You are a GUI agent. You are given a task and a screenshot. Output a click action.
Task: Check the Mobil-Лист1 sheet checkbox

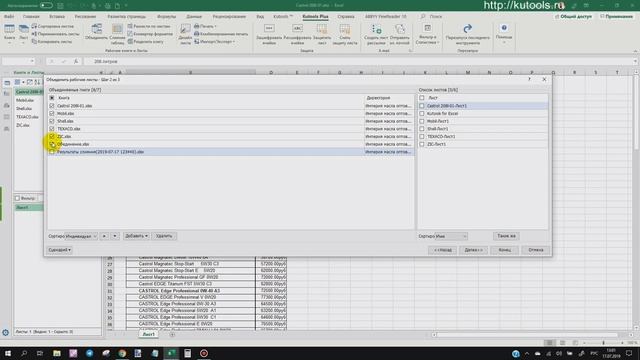[x=422, y=121]
